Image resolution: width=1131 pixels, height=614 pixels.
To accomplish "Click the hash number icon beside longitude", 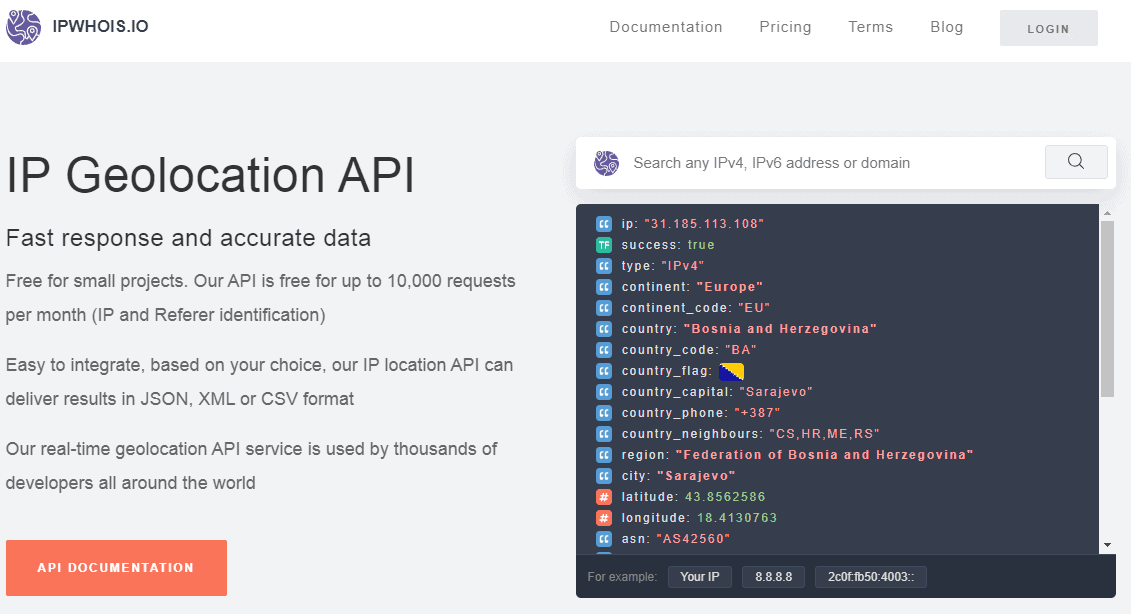I will click(x=604, y=517).
